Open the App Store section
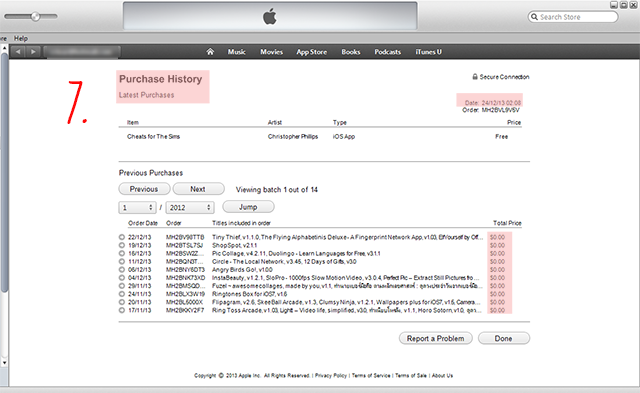 [311, 52]
